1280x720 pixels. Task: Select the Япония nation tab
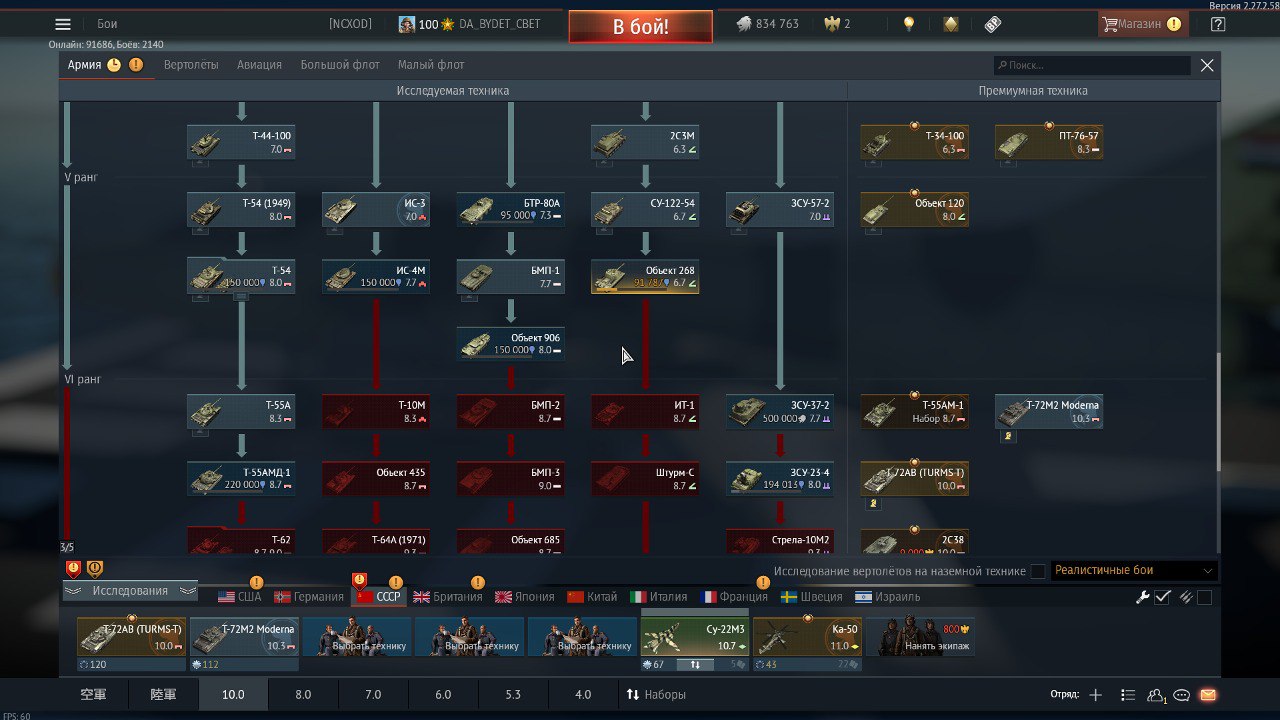tap(525, 597)
